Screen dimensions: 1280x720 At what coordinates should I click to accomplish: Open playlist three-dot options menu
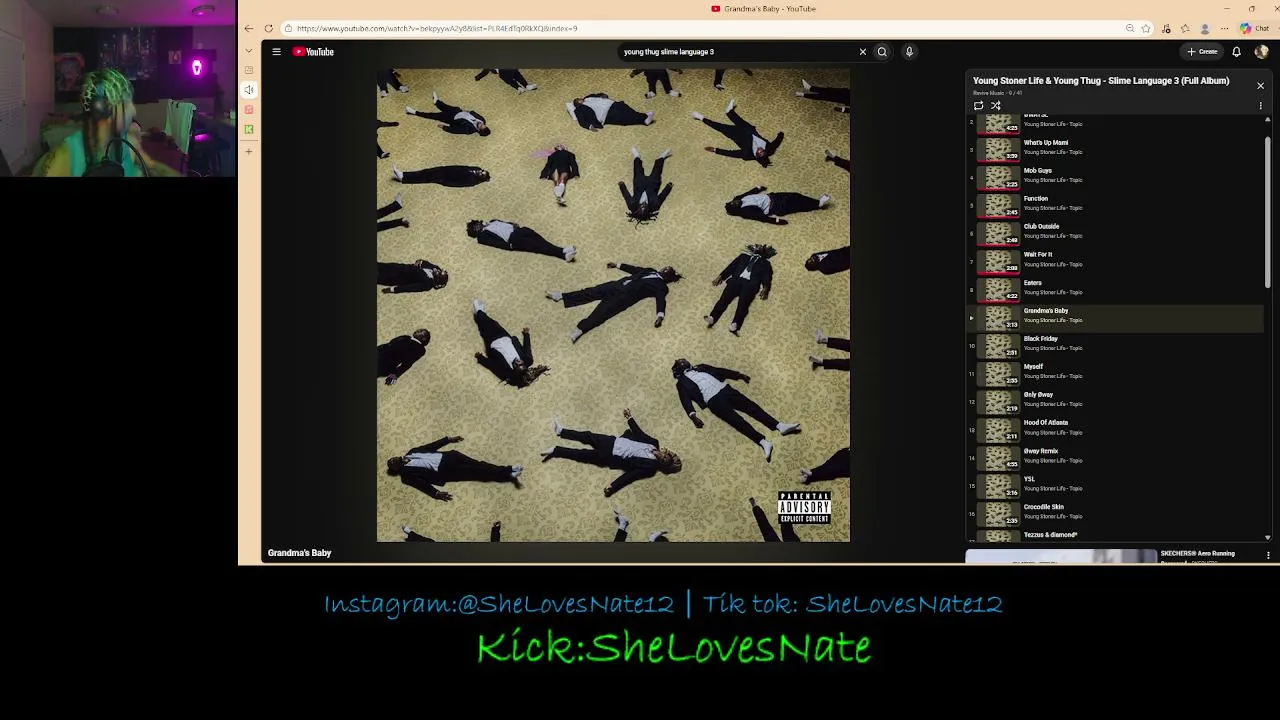click(1260, 105)
